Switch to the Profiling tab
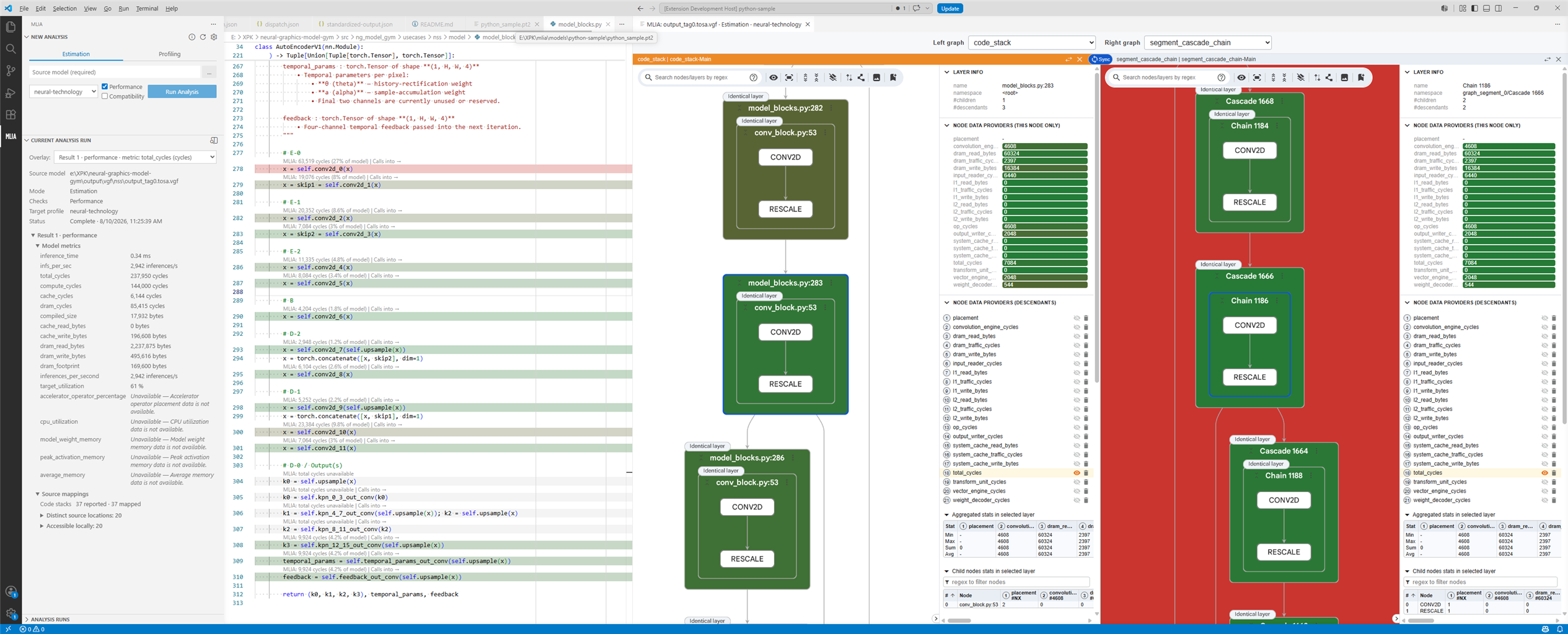 170,54
